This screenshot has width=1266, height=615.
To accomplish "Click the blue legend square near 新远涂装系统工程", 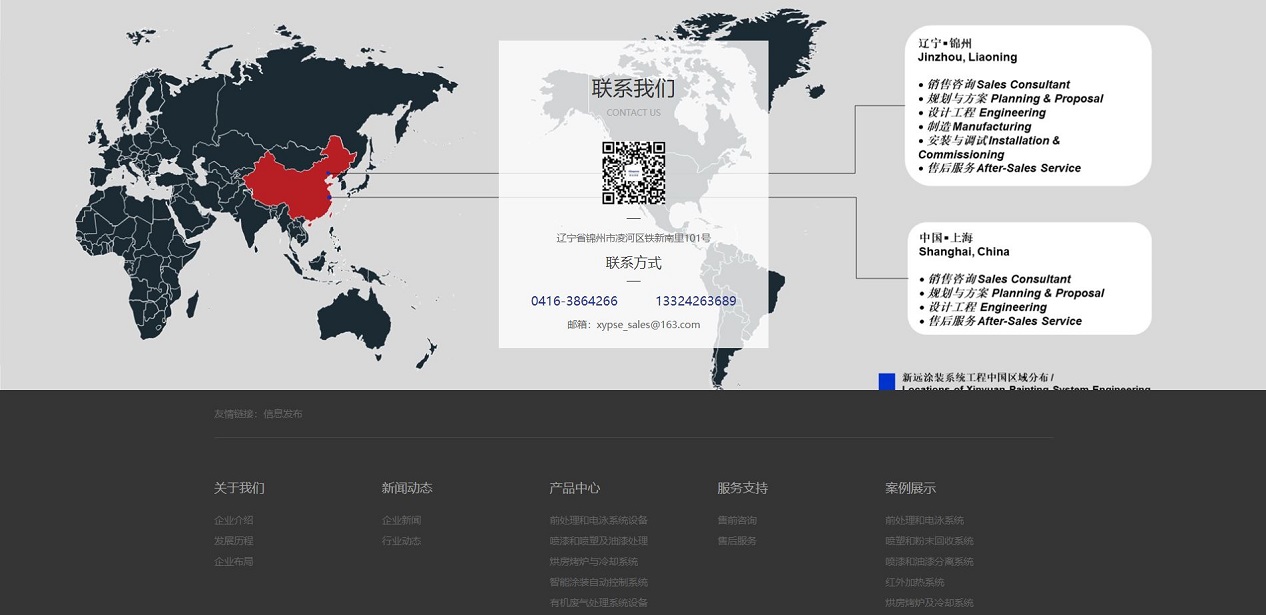I will point(887,381).
